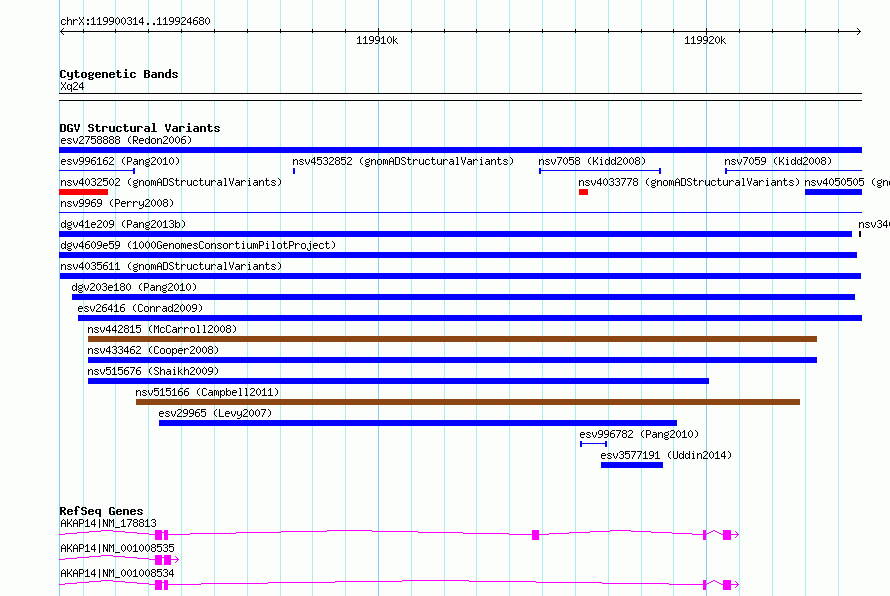Screen dimensions: 890x596
Task: Click the AKAP14|NM_001008535 transcript label
Action: click(117, 548)
